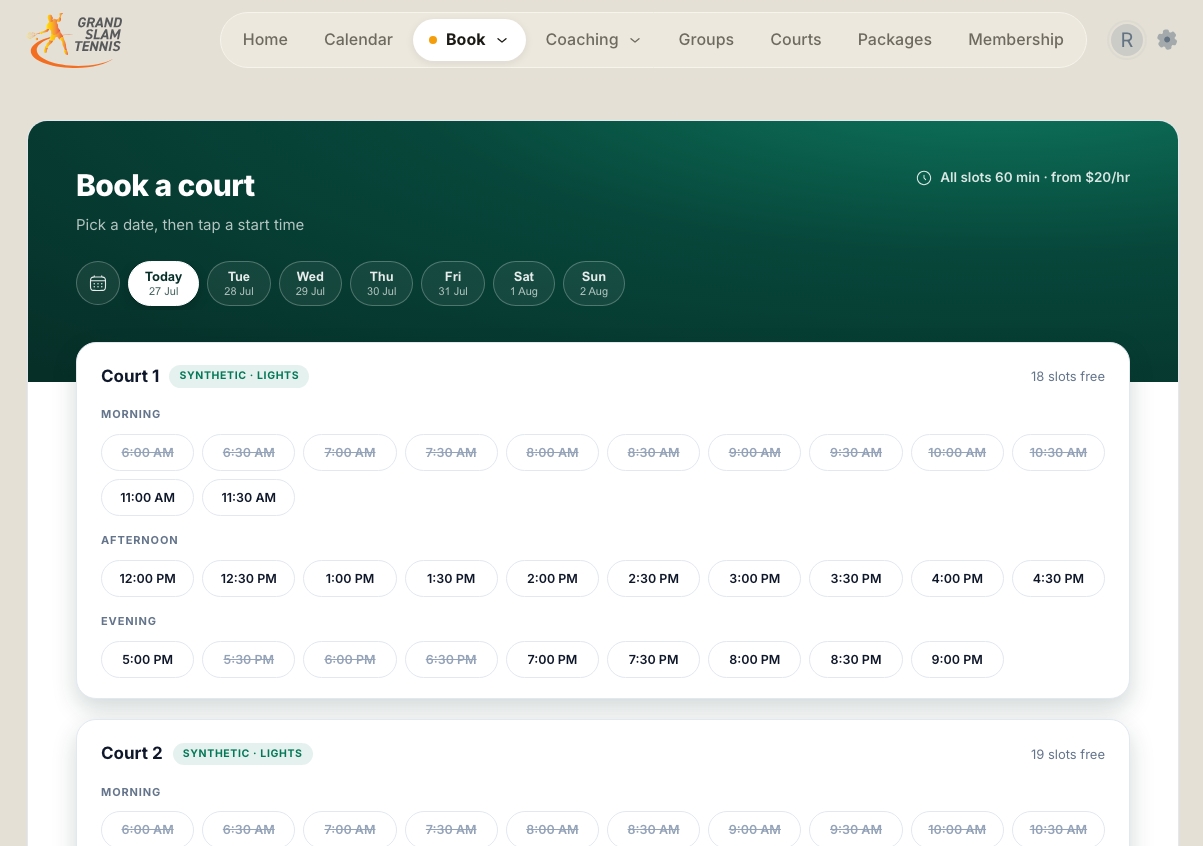
Task: Click Court 1 unavailable 6:00 PM slot
Action: click(x=350, y=659)
